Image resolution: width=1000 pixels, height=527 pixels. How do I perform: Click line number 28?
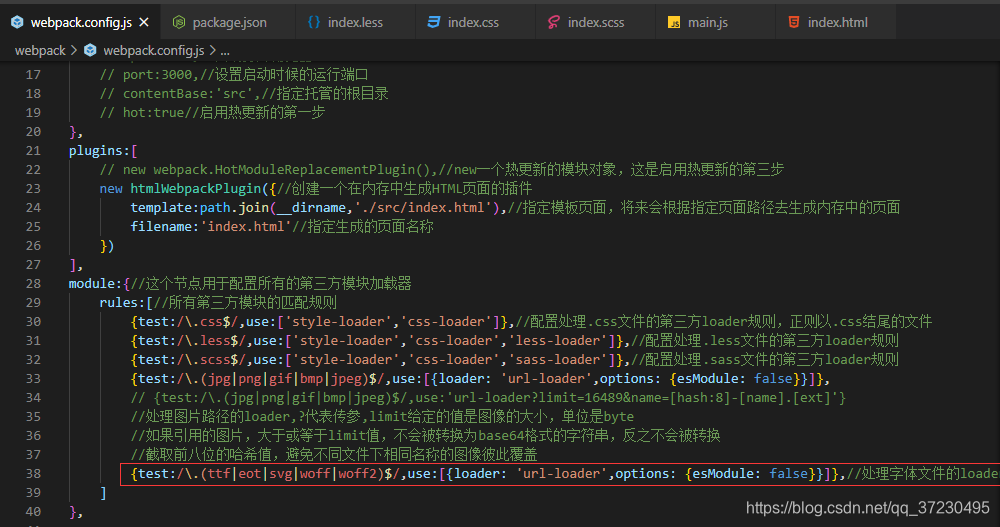[x=33, y=283]
